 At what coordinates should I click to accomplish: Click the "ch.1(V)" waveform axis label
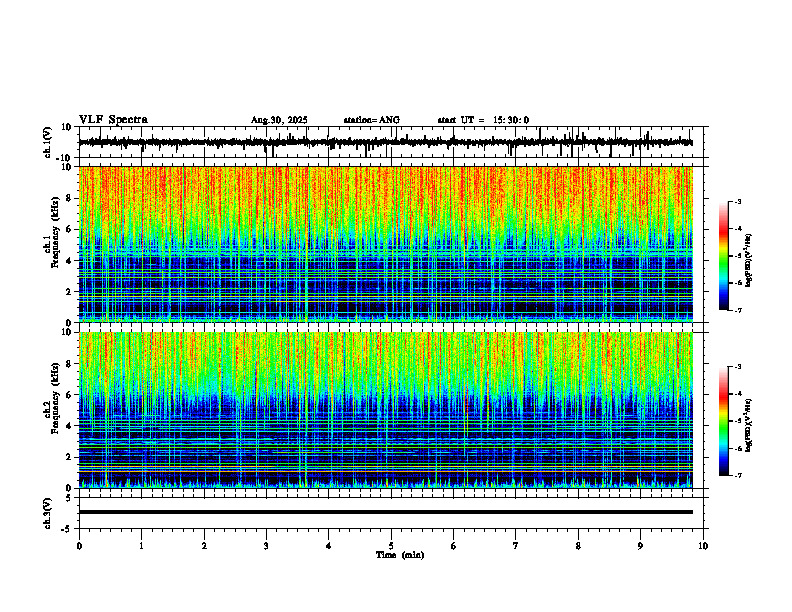48,142
